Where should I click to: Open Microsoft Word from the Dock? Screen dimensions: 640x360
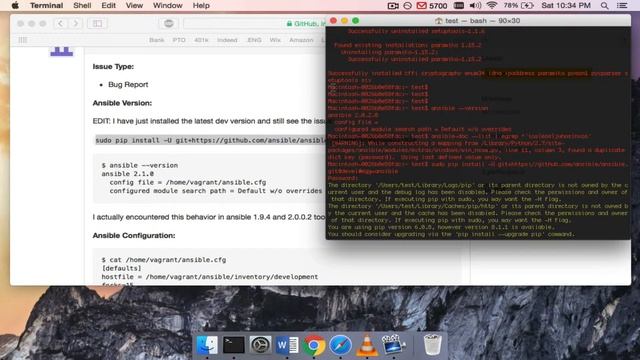point(287,345)
